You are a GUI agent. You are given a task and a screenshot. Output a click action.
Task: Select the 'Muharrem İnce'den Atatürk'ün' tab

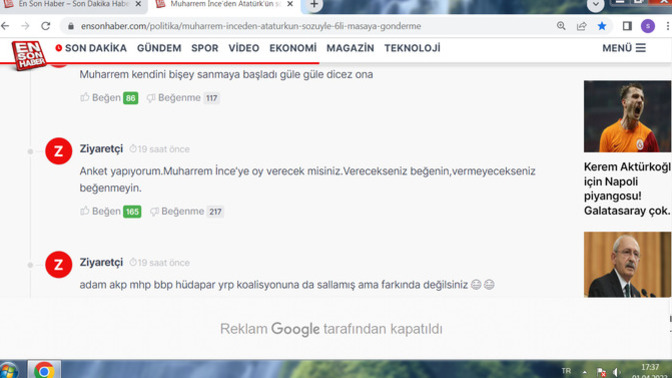point(224,4)
